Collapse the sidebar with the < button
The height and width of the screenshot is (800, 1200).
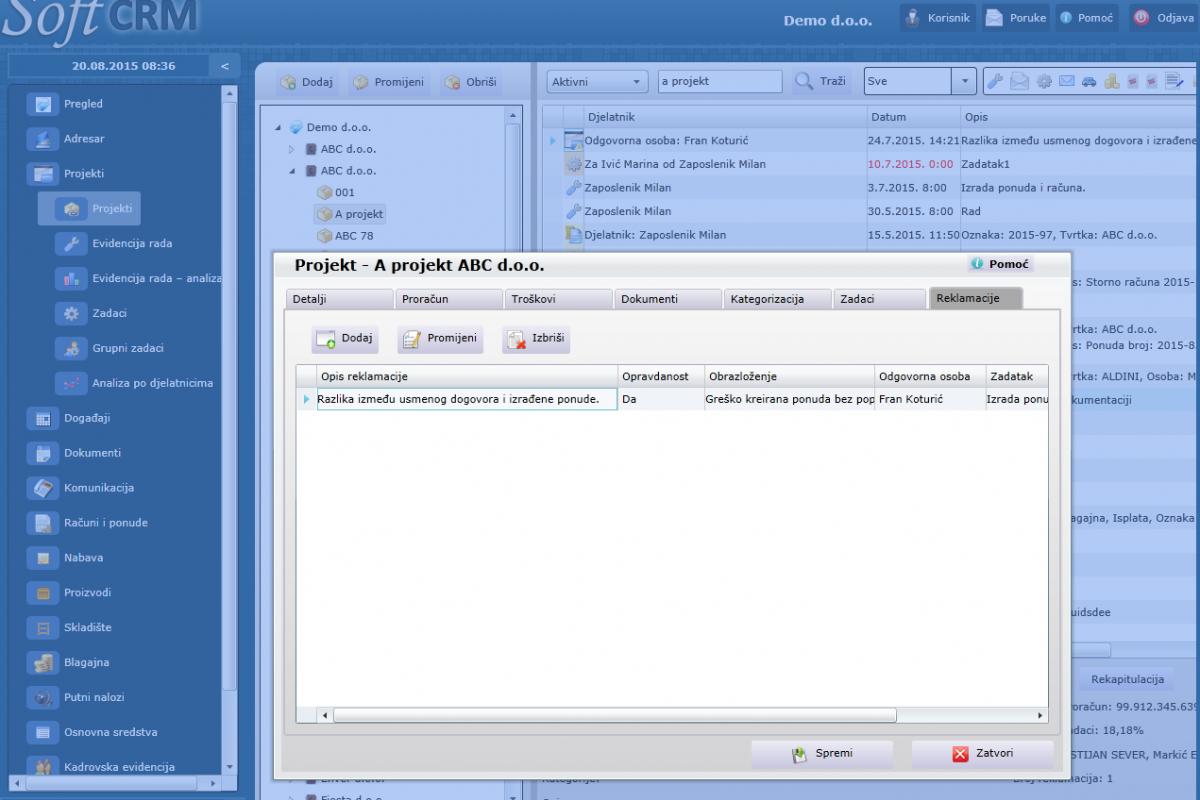pos(225,66)
